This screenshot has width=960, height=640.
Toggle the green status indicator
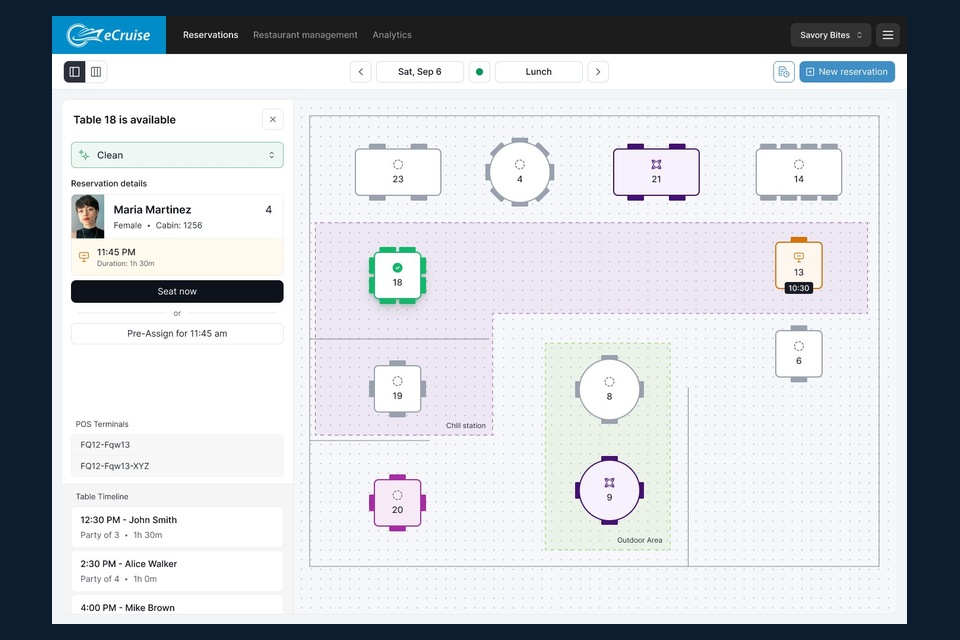pyautogui.click(x=479, y=72)
